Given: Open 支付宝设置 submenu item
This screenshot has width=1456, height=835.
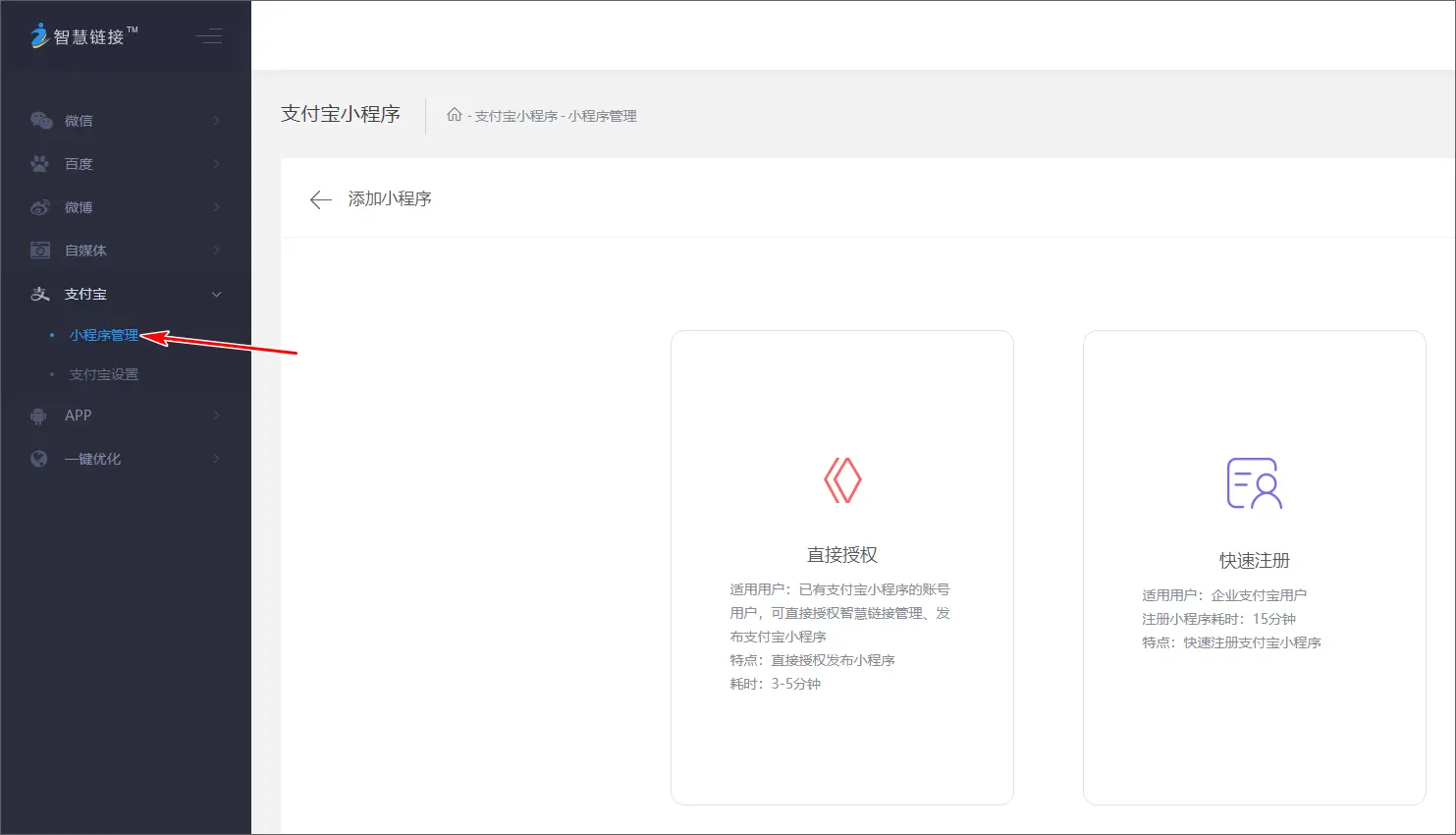Looking at the screenshot, I should tap(104, 374).
